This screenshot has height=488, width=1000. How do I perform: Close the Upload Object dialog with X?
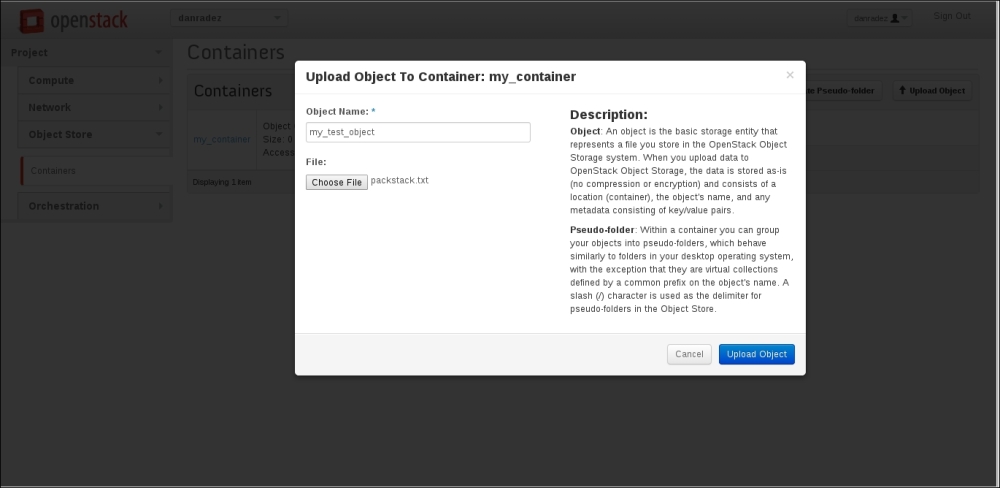[x=790, y=75]
